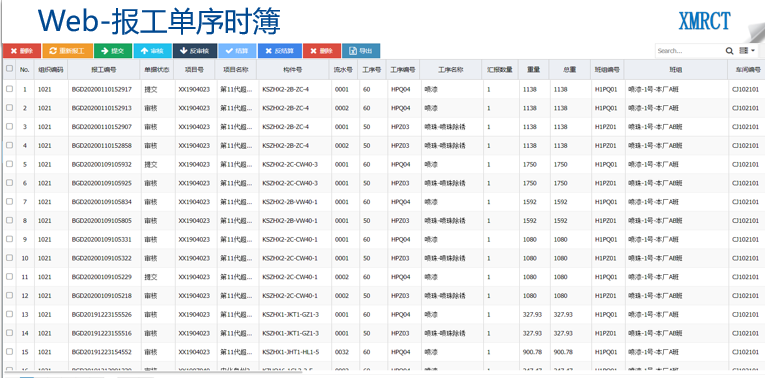Check the checkbox for row No. 5
765x378 pixels.
[x=9, y=164]
